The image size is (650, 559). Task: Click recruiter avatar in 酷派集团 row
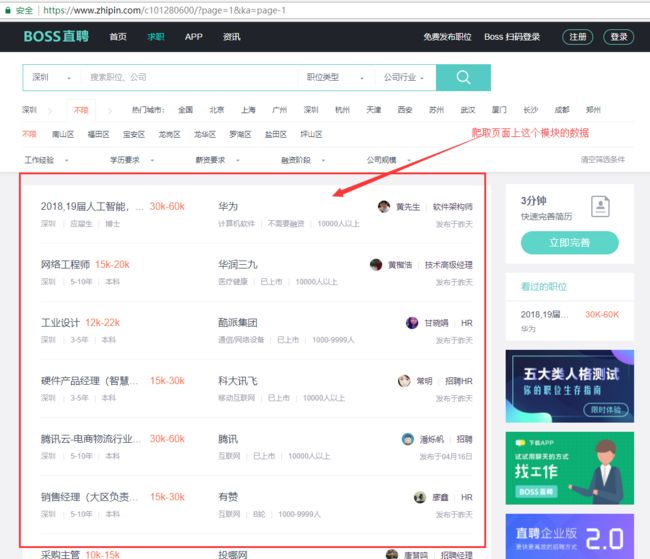point(412,323)
